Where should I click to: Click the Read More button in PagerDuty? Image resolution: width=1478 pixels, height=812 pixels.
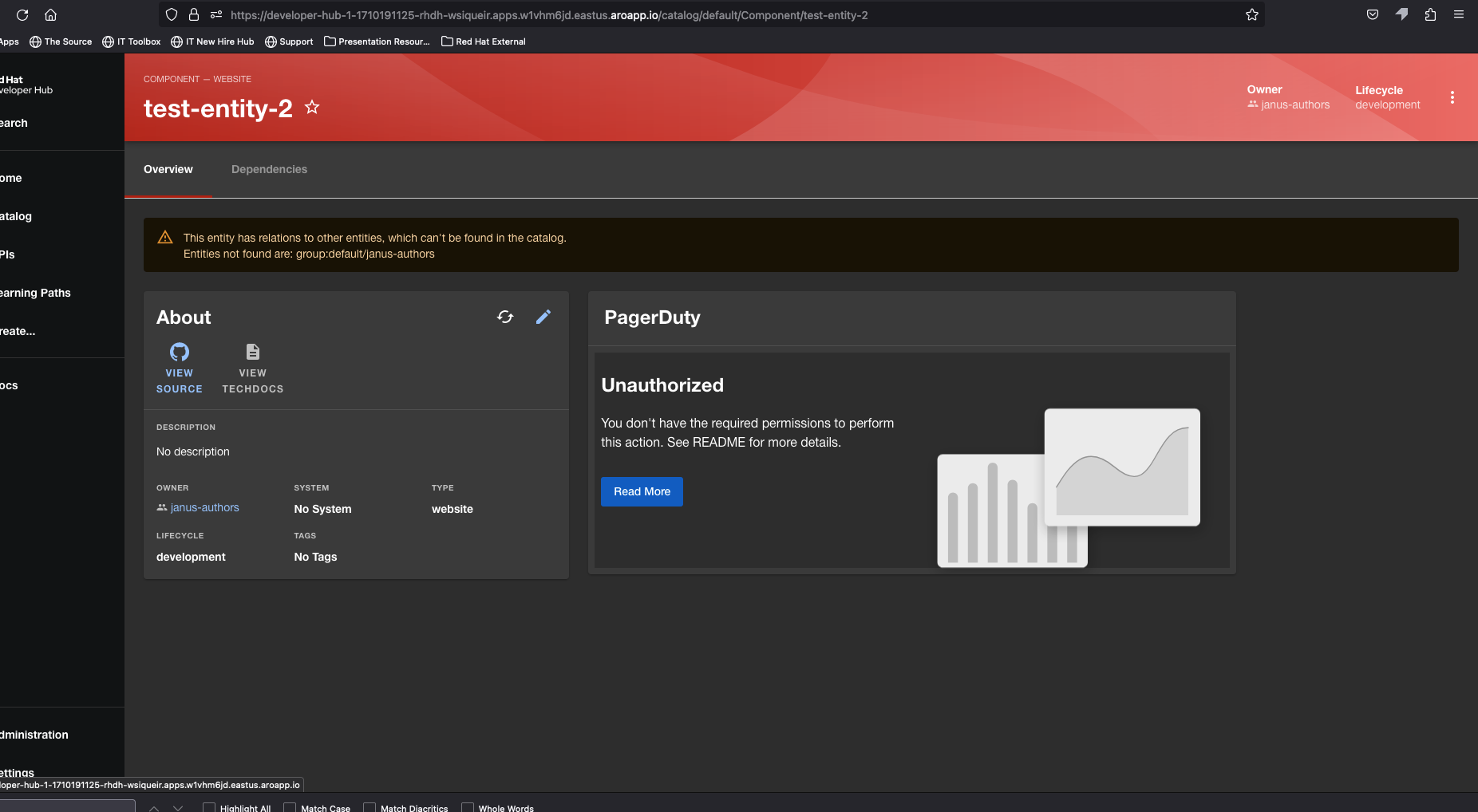coord(642,491)
